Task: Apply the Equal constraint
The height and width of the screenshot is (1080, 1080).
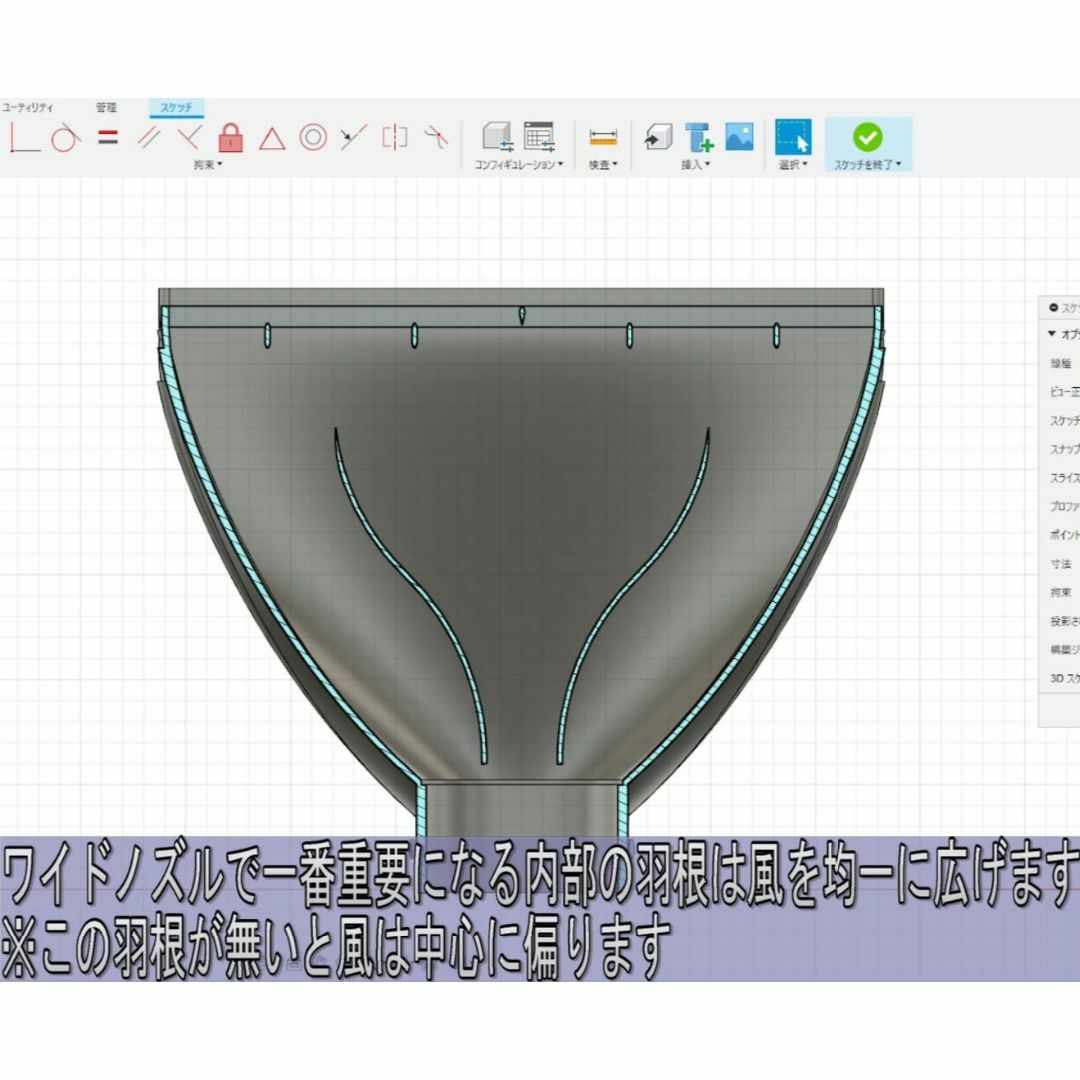Action: point(107,135)
